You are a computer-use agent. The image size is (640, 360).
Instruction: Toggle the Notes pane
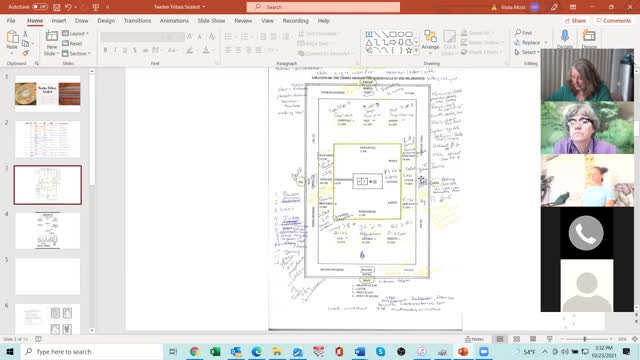point(474,339)
